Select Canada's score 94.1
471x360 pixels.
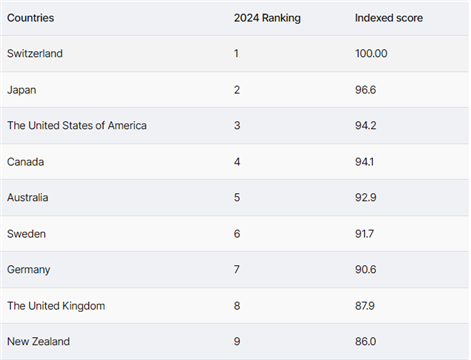[364, 162]
